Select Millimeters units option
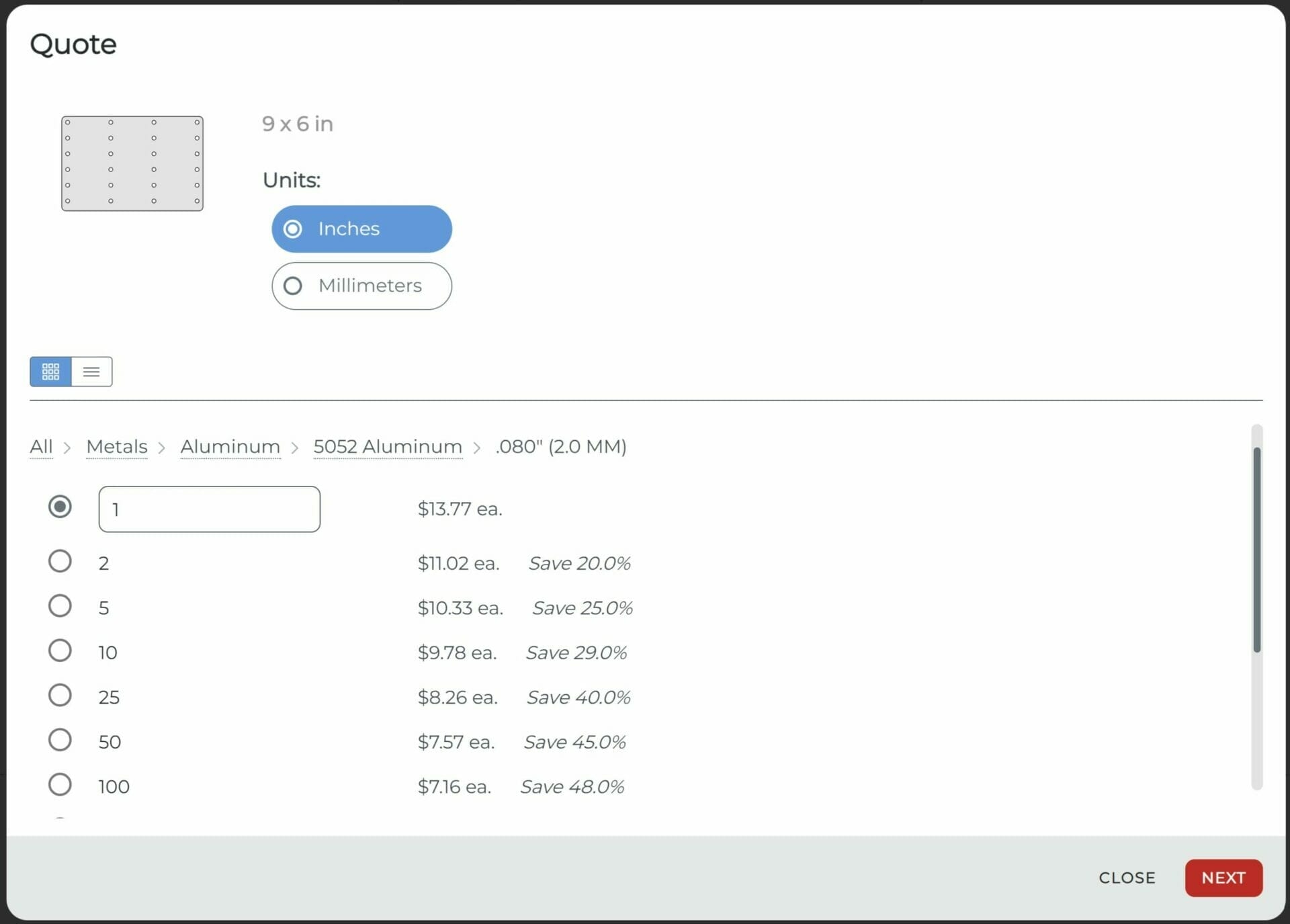Screen dimensions: 1290x924 (x=361, y=286)
